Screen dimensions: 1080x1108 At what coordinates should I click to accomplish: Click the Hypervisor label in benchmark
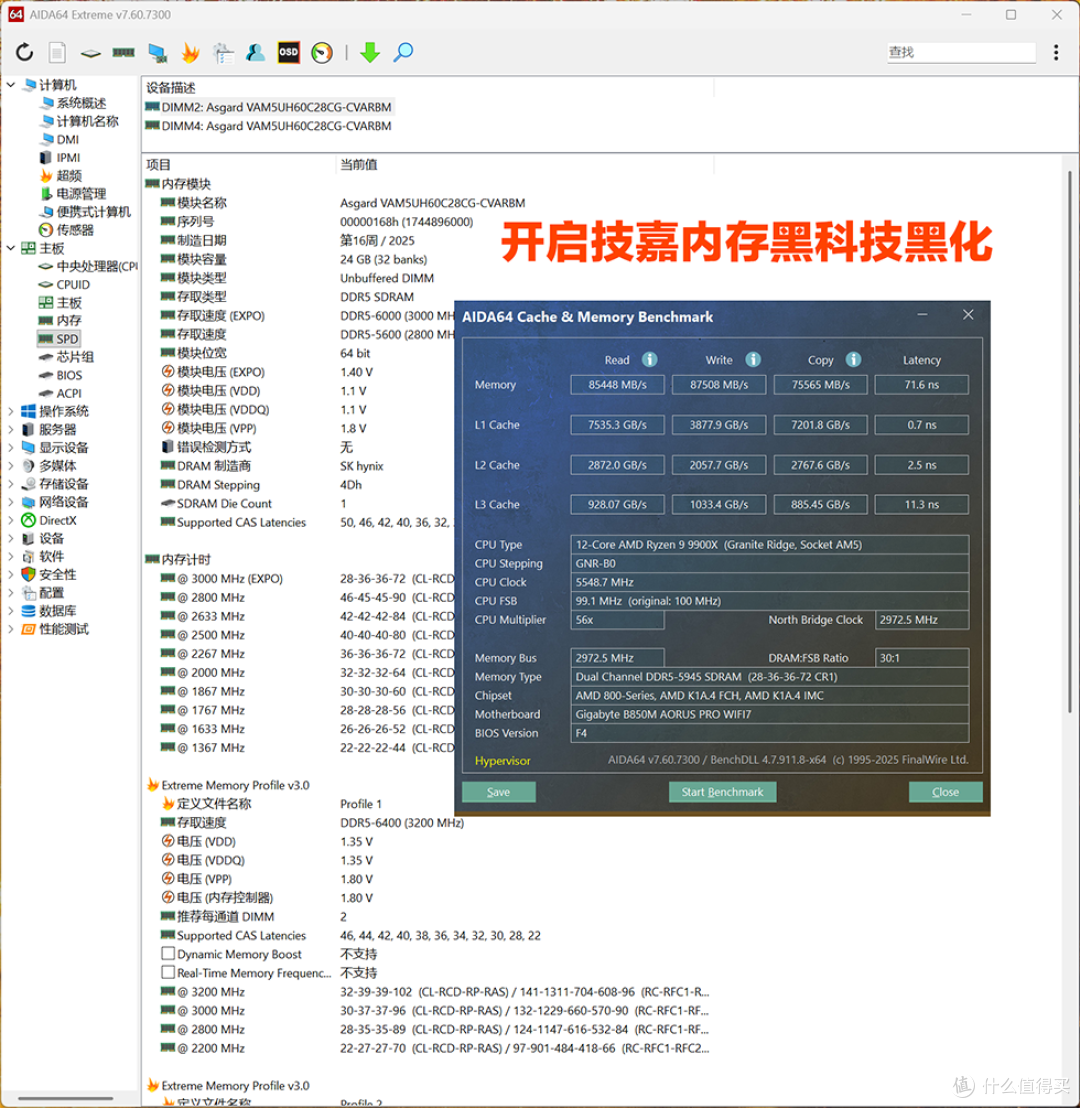click(x=503, y=760)
